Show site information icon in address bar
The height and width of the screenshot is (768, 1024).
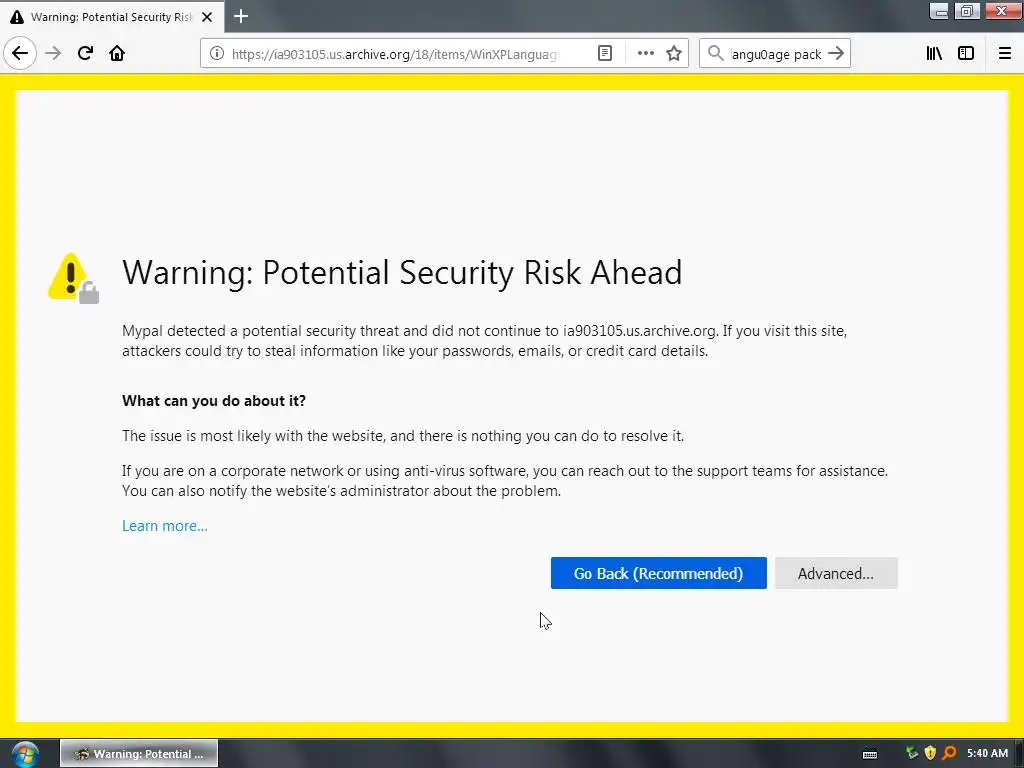click(x=217, y=54)
